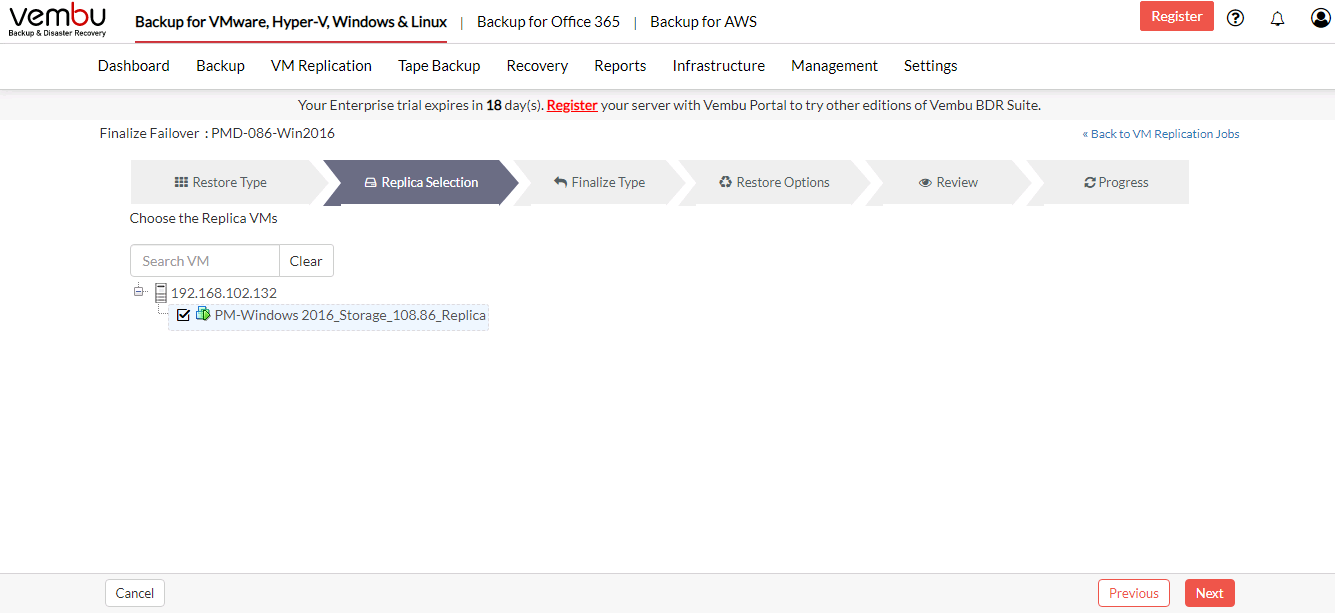
Task: Select PM-Windows 2016_Storage_108.86_Replica tree item
Action: pyautogui.click(x=350, y=315)
